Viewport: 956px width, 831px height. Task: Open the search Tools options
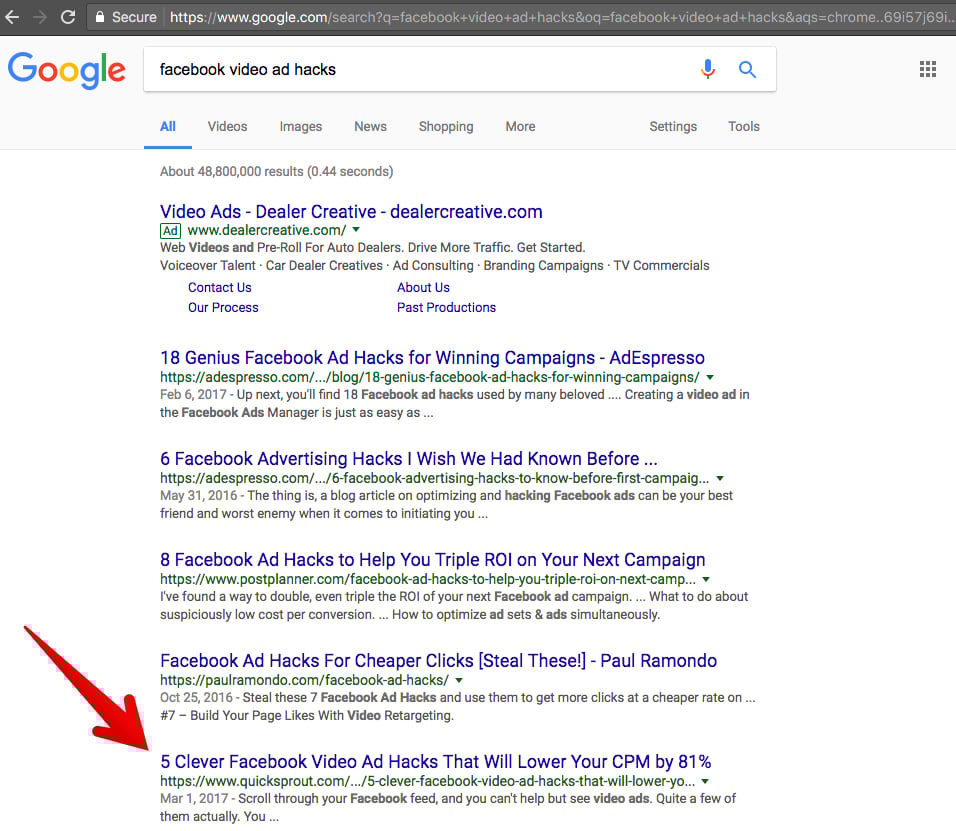pyautogui.click(x=743, y=126)
